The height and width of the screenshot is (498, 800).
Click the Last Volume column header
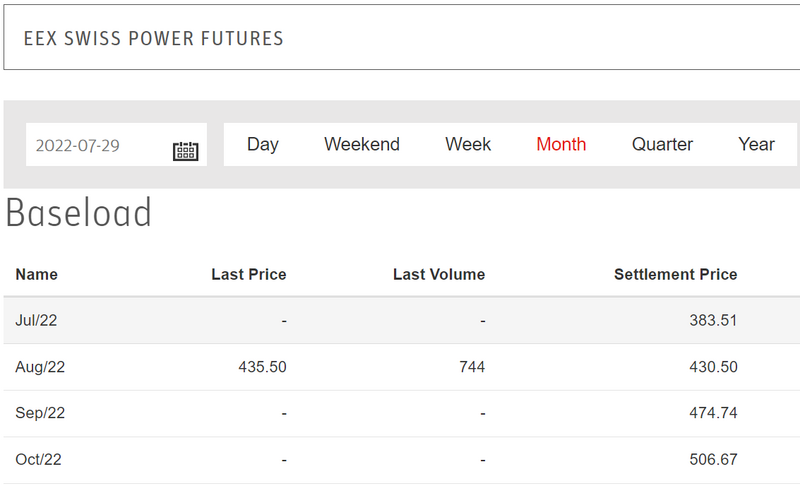439,274
